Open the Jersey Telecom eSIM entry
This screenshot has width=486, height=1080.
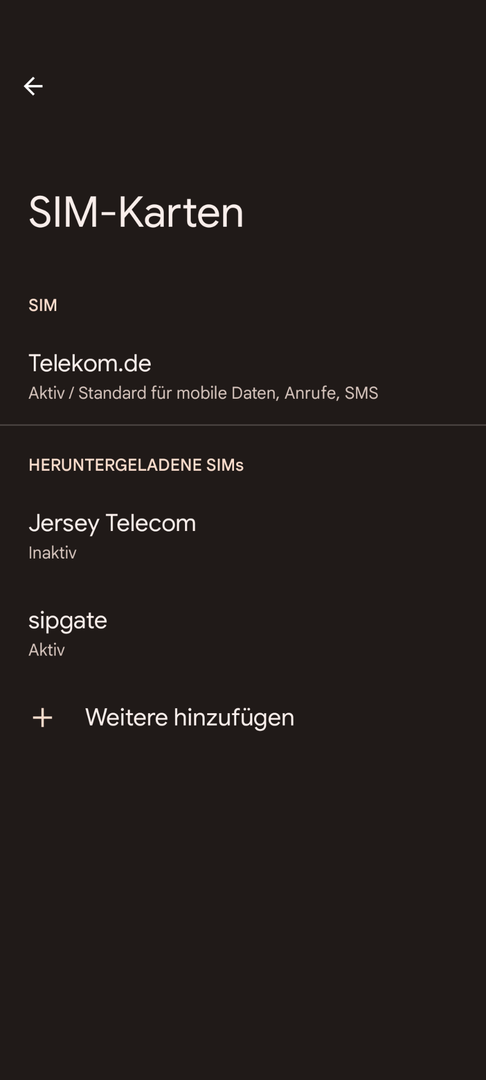click(x=243, y=536)
